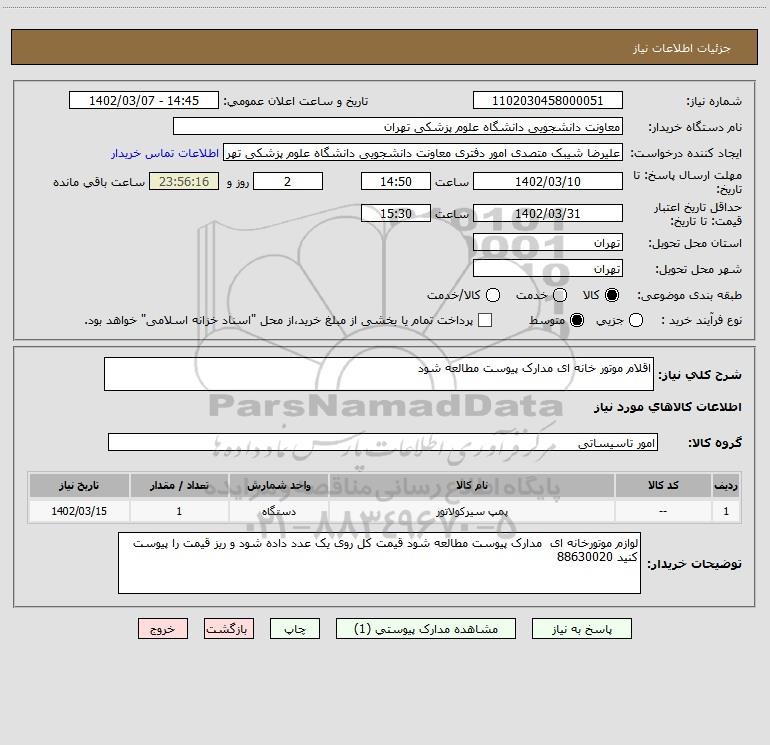This screenshot has width=770, height=745.
Task: Click the توضیحات خریدار text area
Action: tap(379, 563)
